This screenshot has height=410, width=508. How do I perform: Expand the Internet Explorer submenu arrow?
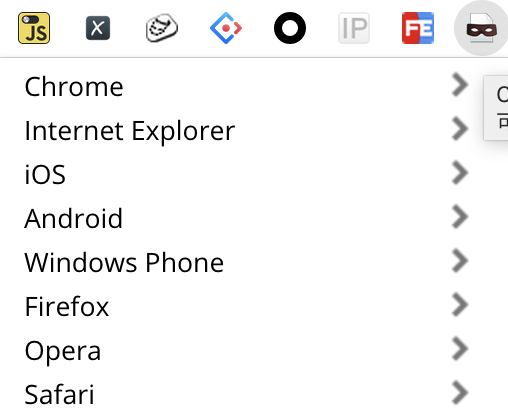460,129
